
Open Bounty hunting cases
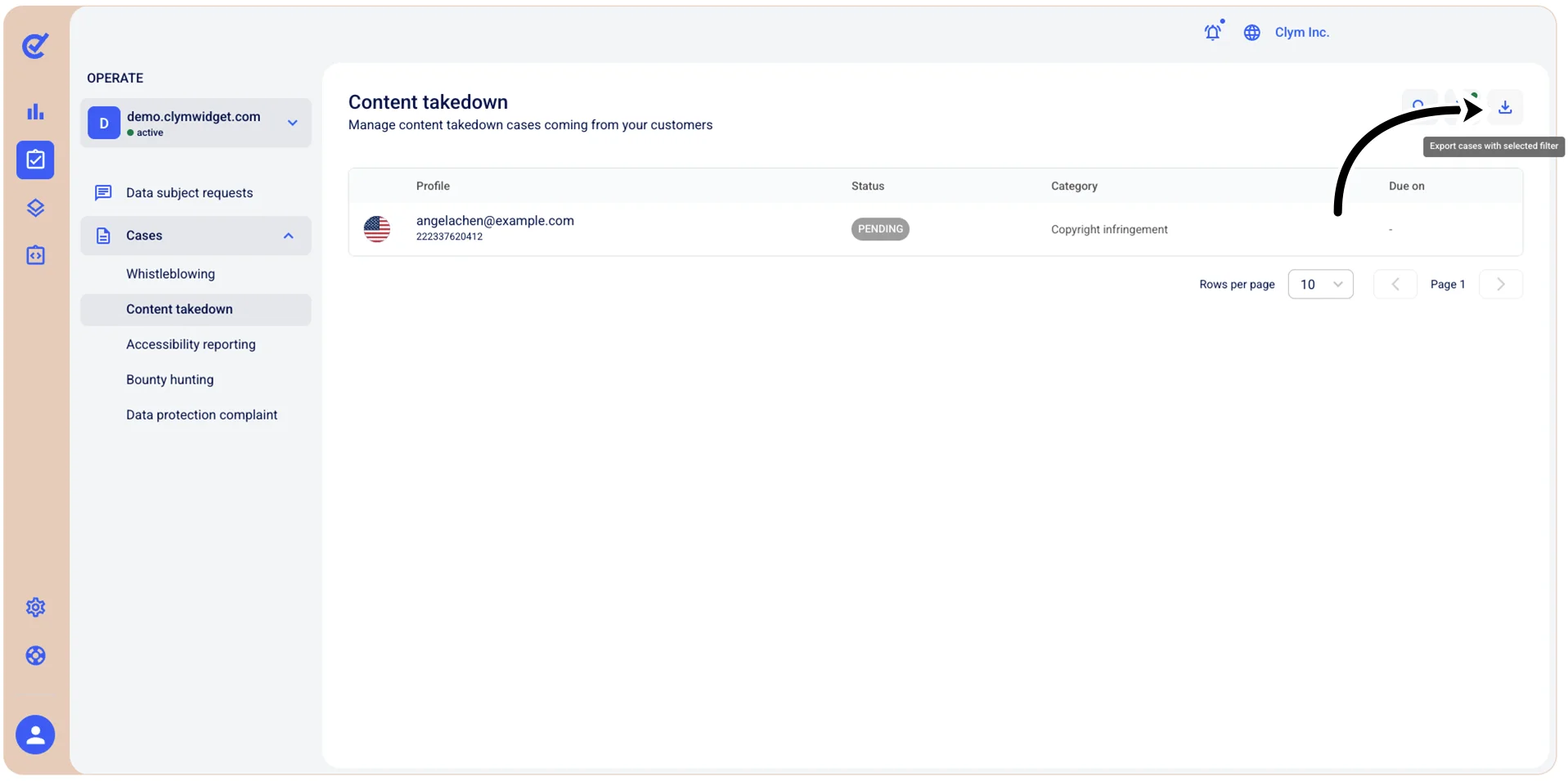tap(169, 379)
